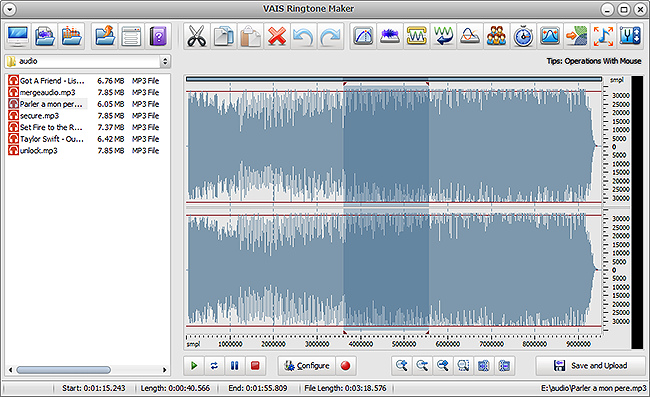Apply the chorus group-of-people effect icon
Viewport: 650px width, 397px height.
496,36
